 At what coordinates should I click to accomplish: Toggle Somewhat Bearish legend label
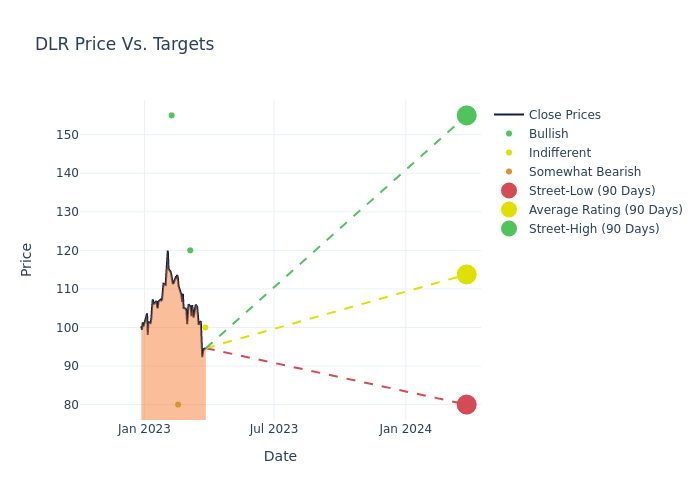[x=584, y=172]
